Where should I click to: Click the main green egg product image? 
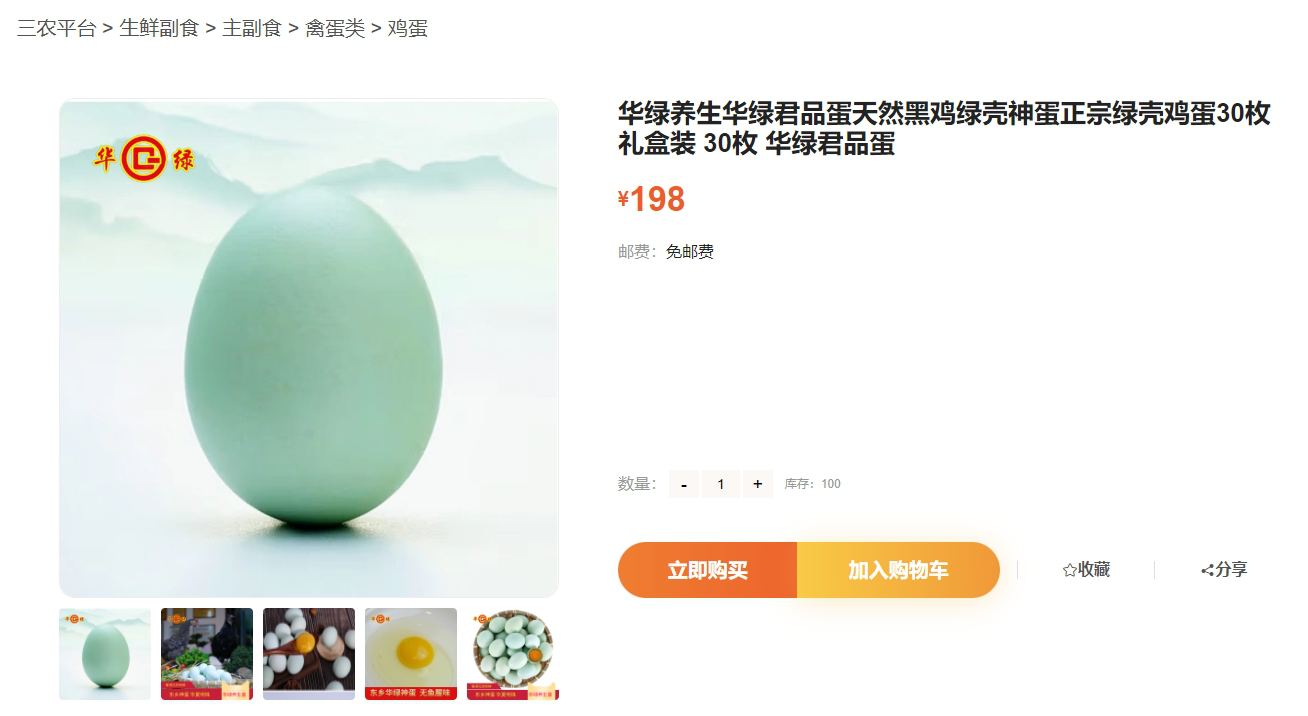tap(309, 348)
